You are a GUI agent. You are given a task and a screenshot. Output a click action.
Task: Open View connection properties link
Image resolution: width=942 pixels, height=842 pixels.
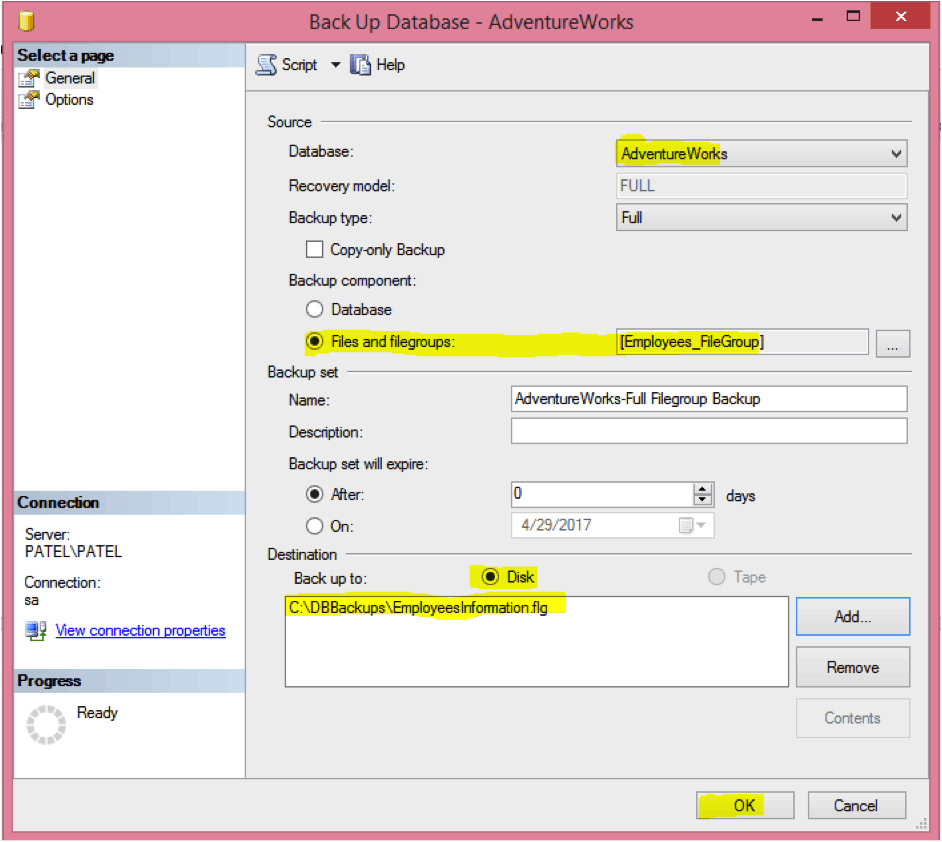pyautogui.click(x=141, y=630)
